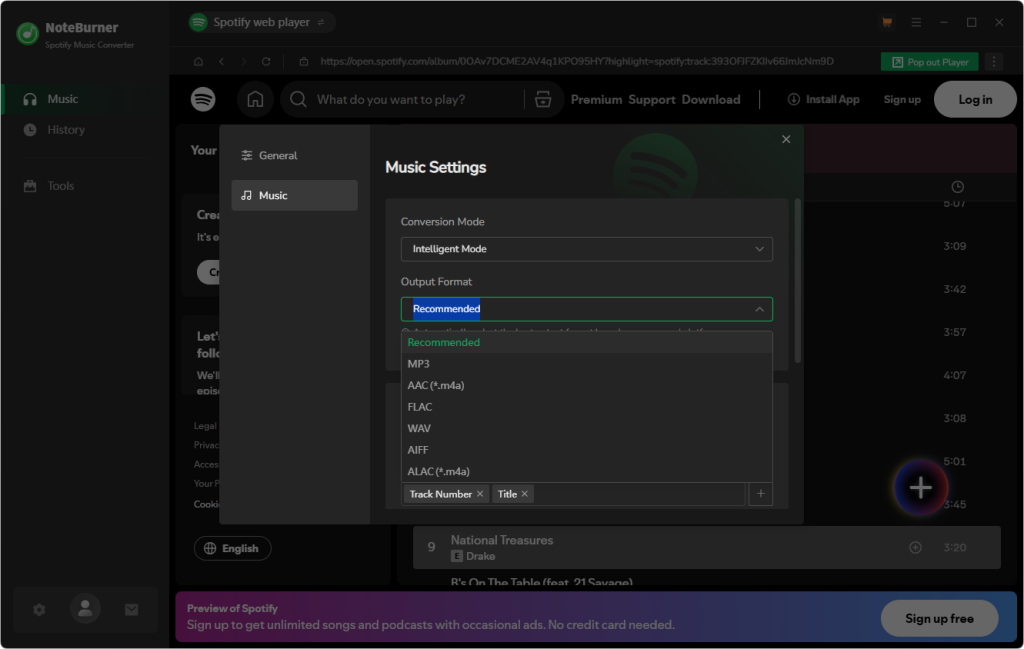Click the NoteBurner logo icon

(27, 33)
